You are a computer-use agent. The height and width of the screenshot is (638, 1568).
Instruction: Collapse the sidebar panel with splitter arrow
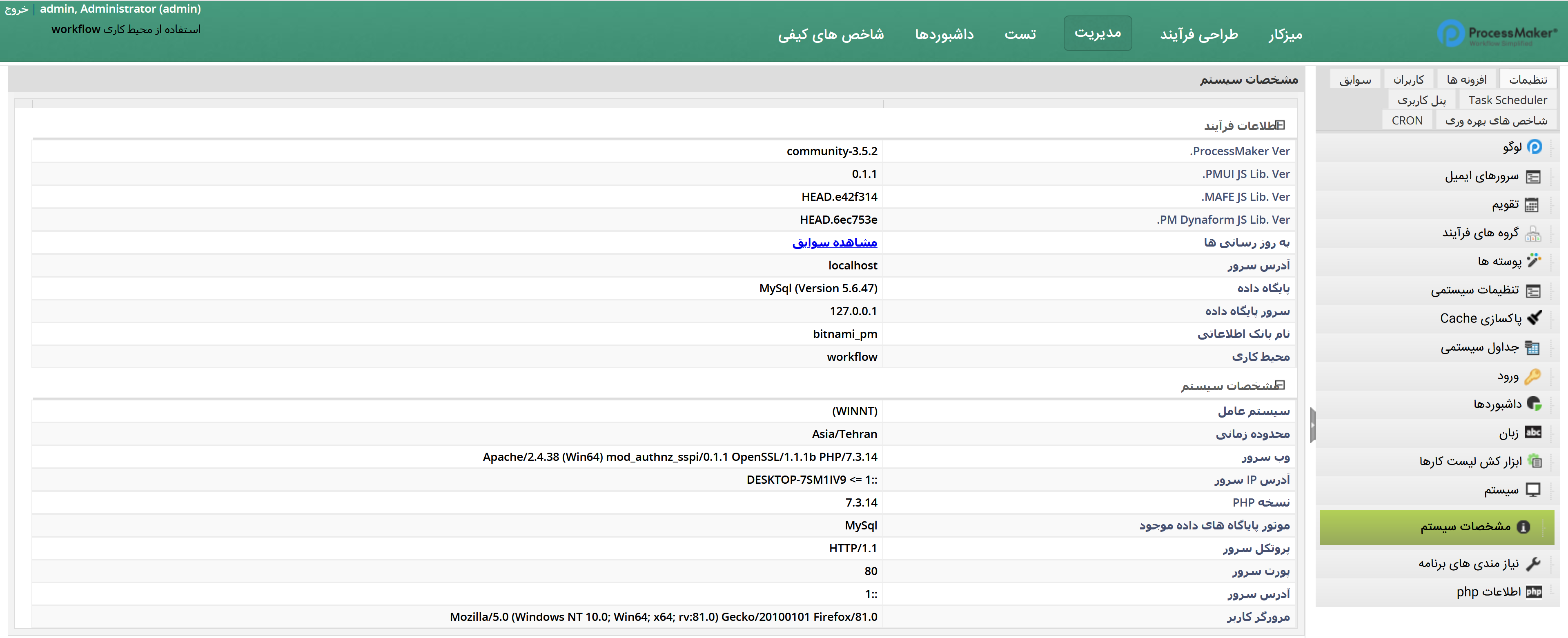[1312, 425]
